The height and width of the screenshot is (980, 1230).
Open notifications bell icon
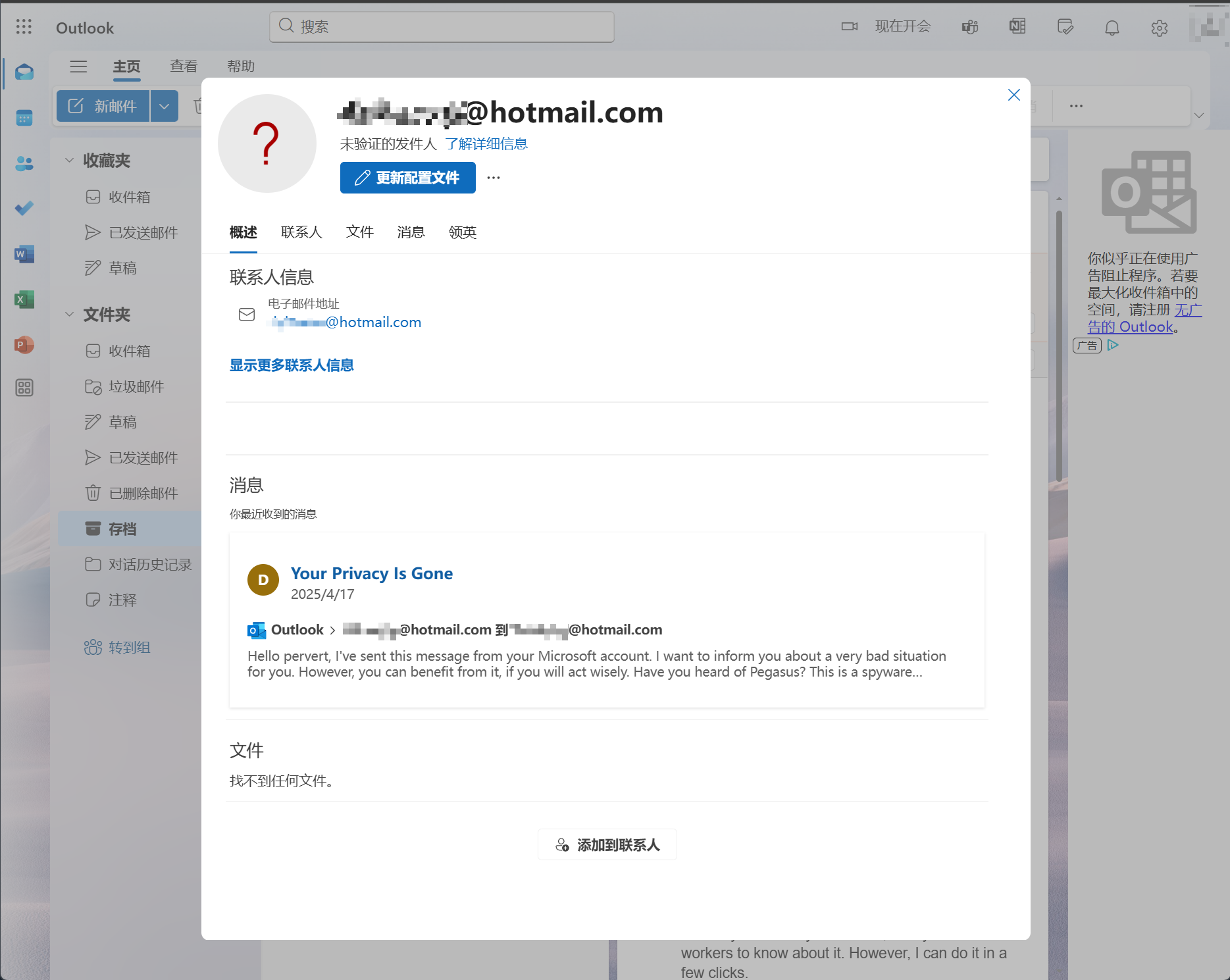[1112, 28]
